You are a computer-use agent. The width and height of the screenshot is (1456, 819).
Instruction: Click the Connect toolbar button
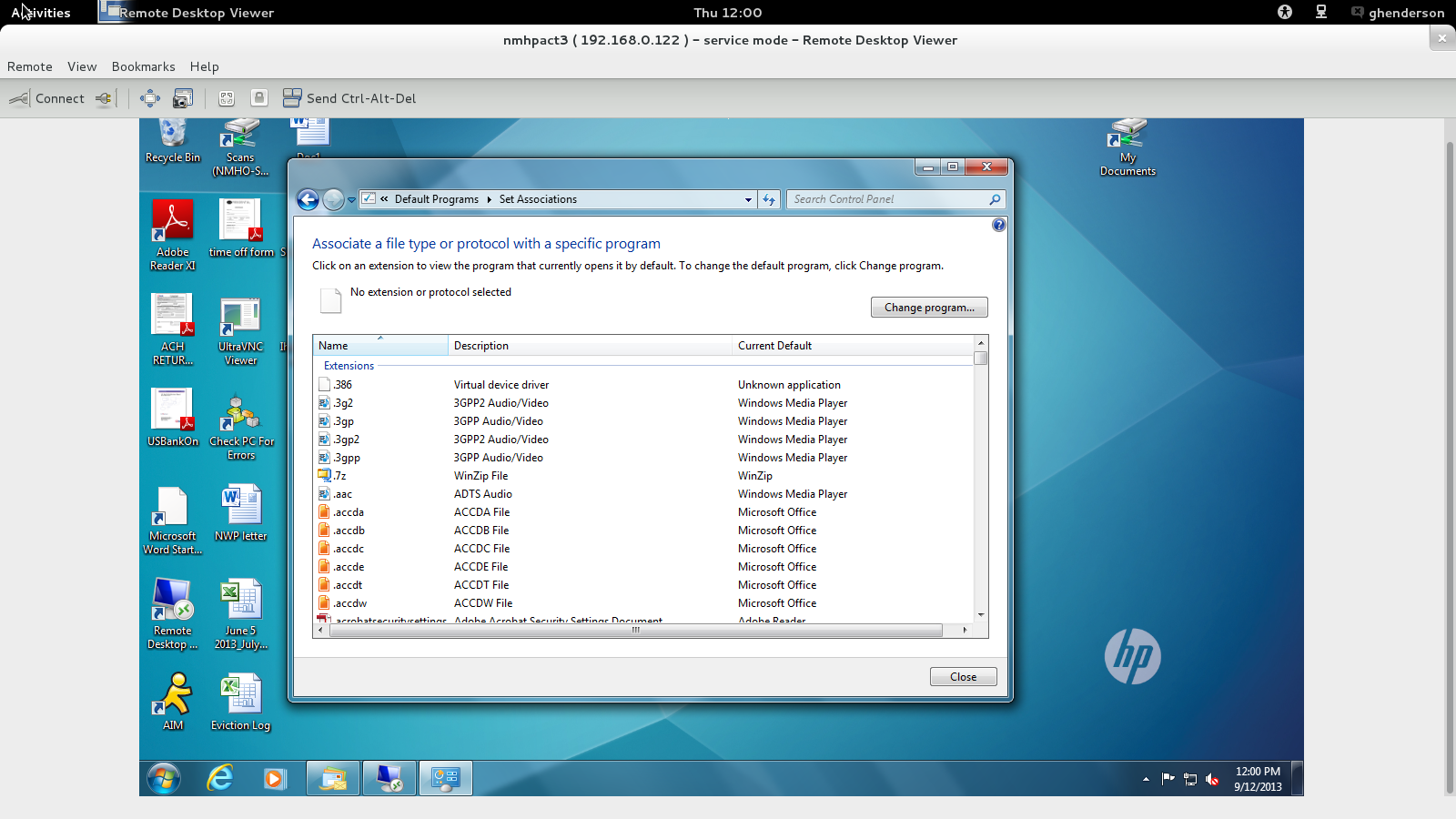click(x=47, y=98)
